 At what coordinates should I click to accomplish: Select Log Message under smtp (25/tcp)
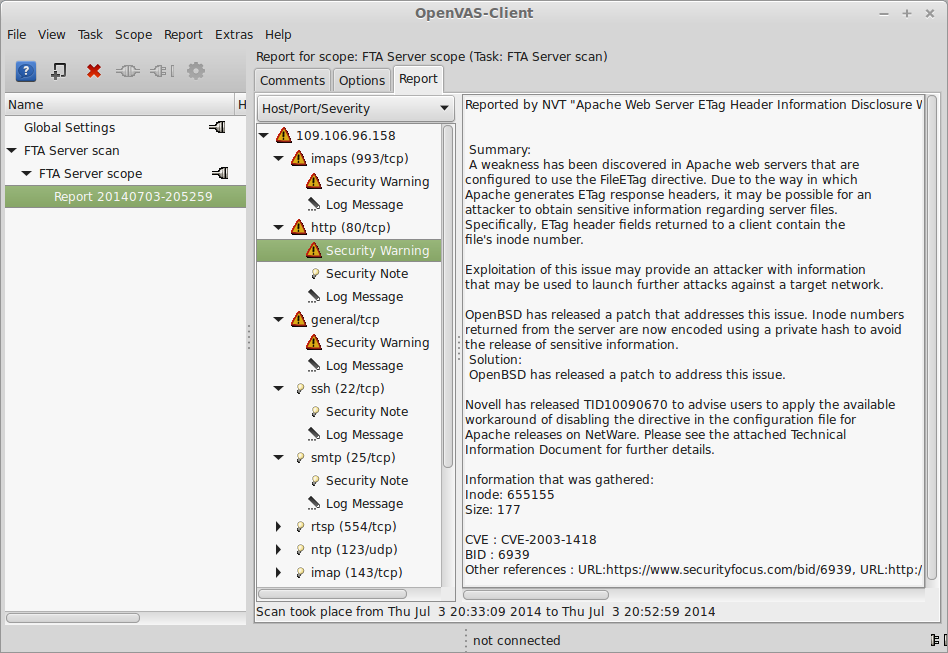point(365,503)
